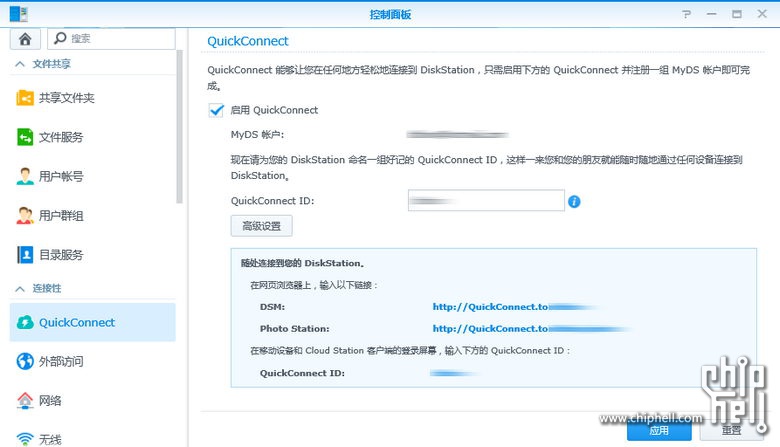Open the 用户群组 group icon

(25, 215)
